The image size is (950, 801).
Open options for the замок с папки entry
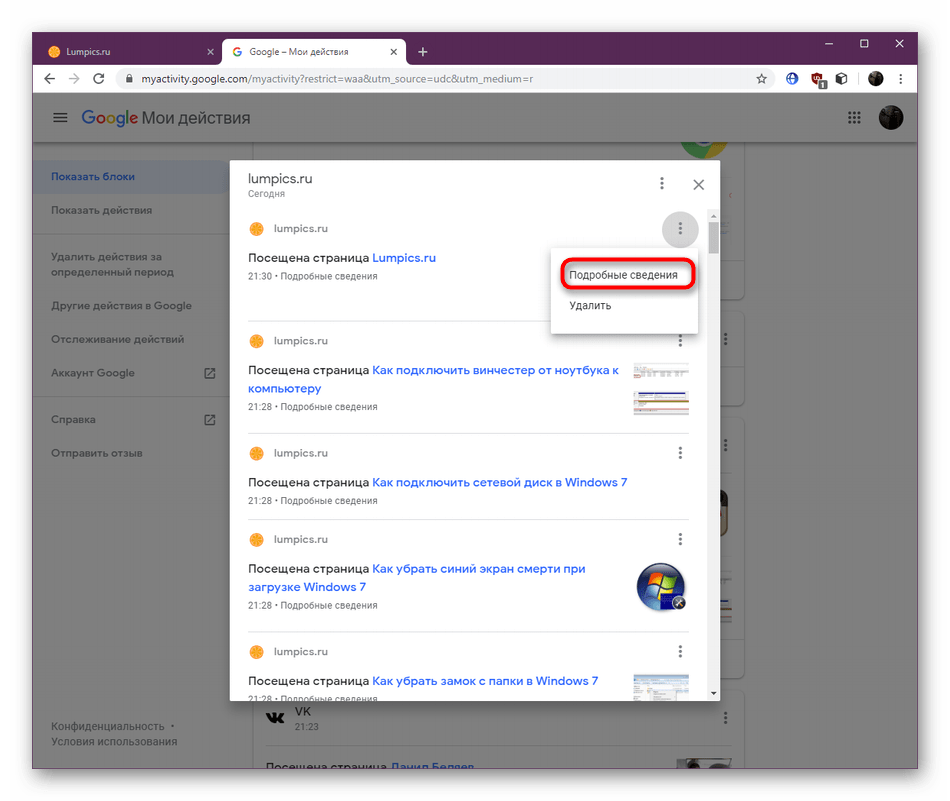[680, 651]
